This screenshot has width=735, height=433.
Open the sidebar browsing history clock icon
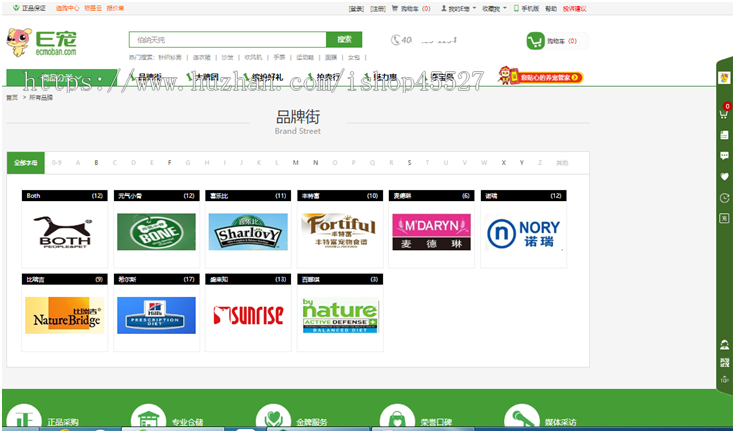tap(724, 198)
